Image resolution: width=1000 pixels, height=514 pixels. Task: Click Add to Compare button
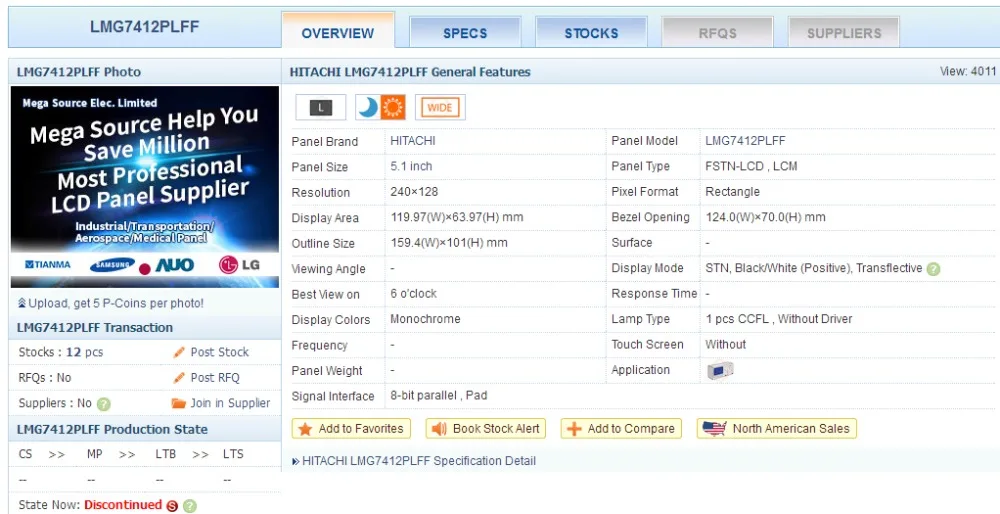[x=621, y=429]
